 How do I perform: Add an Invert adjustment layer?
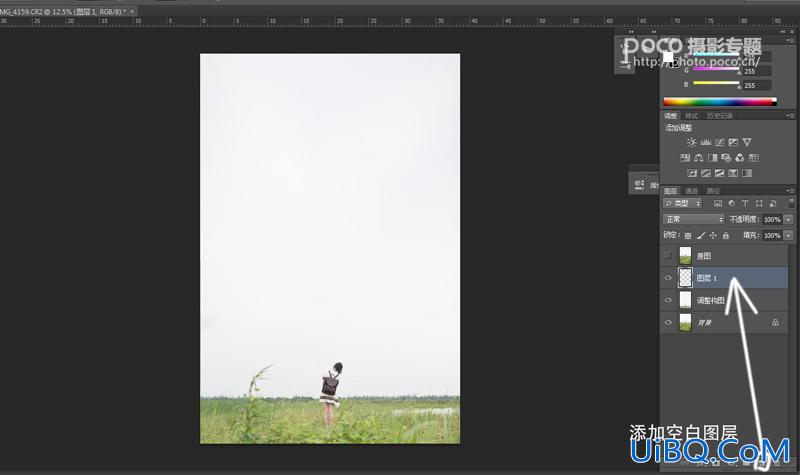tap(692, 173)
